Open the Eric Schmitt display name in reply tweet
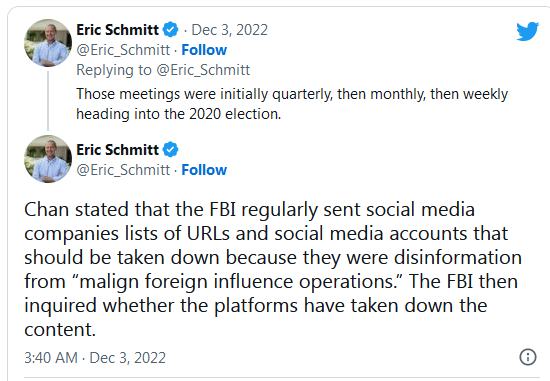 coord(118,30)
